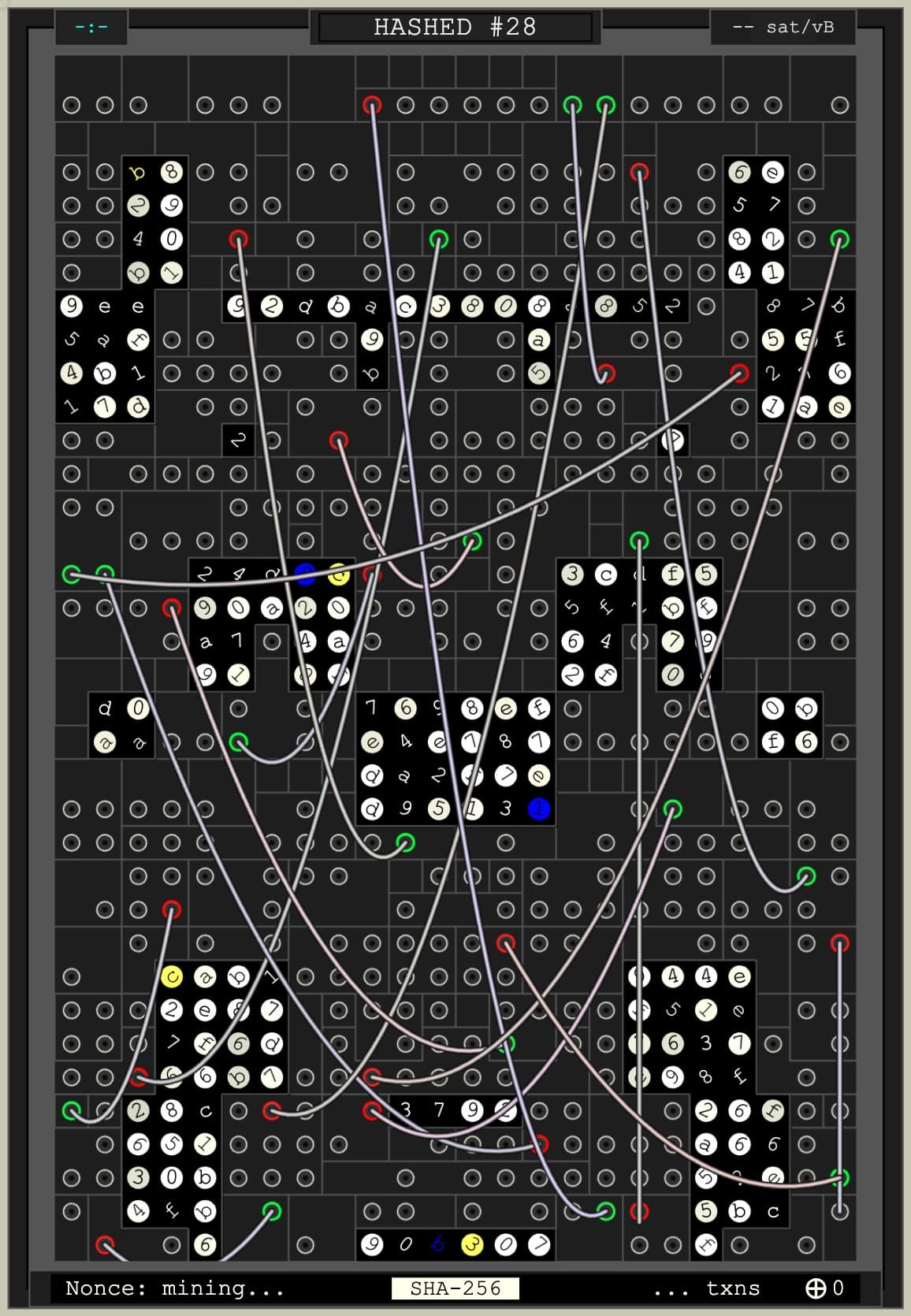Viewport: 911px width, 1316px height.
Task: Click the txns label in bottom bar
Action: click(x=733, y=1288)
